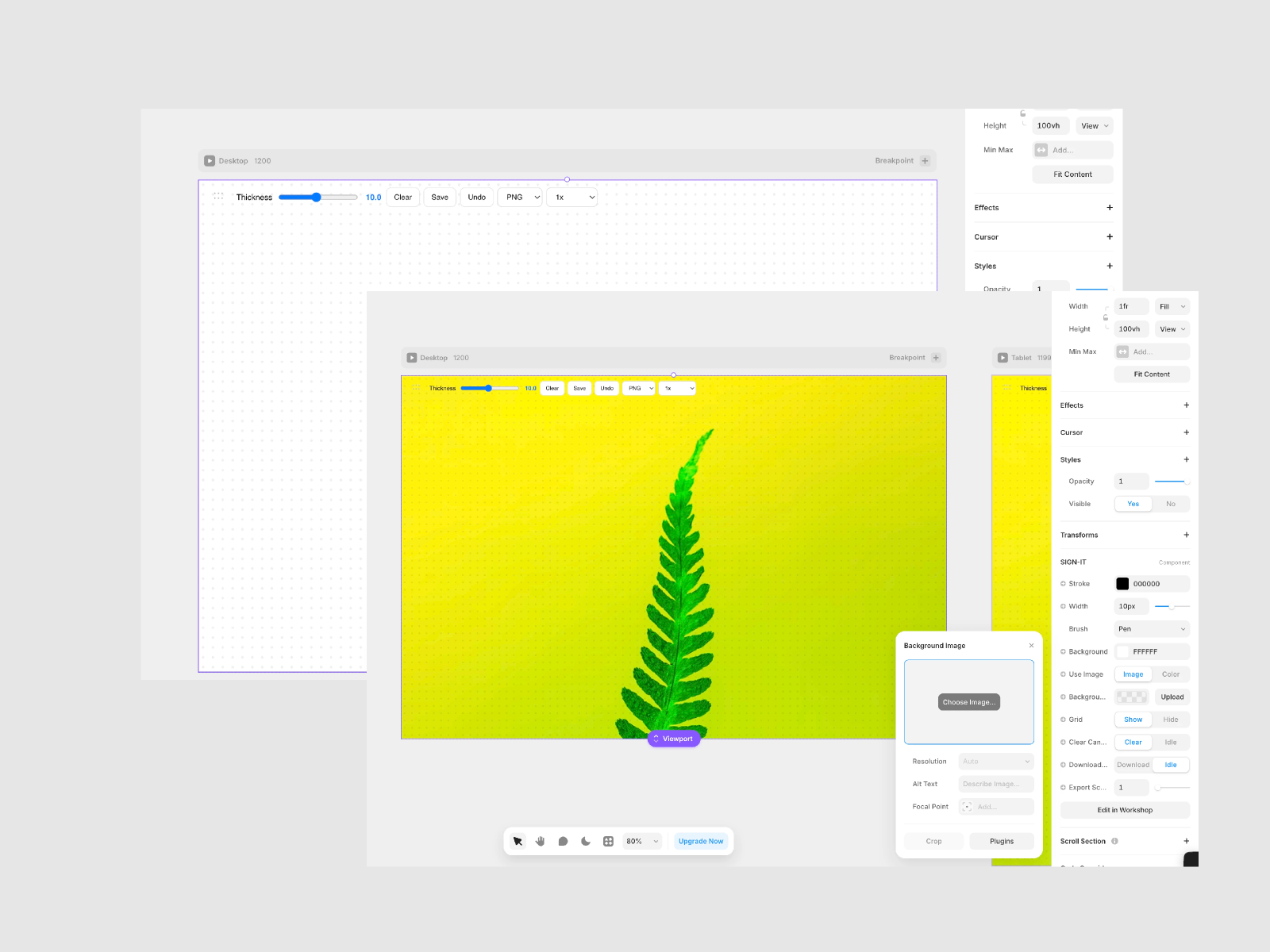
Task: Click Fit Content in front panel
Action: click(x=1152, y=374)
